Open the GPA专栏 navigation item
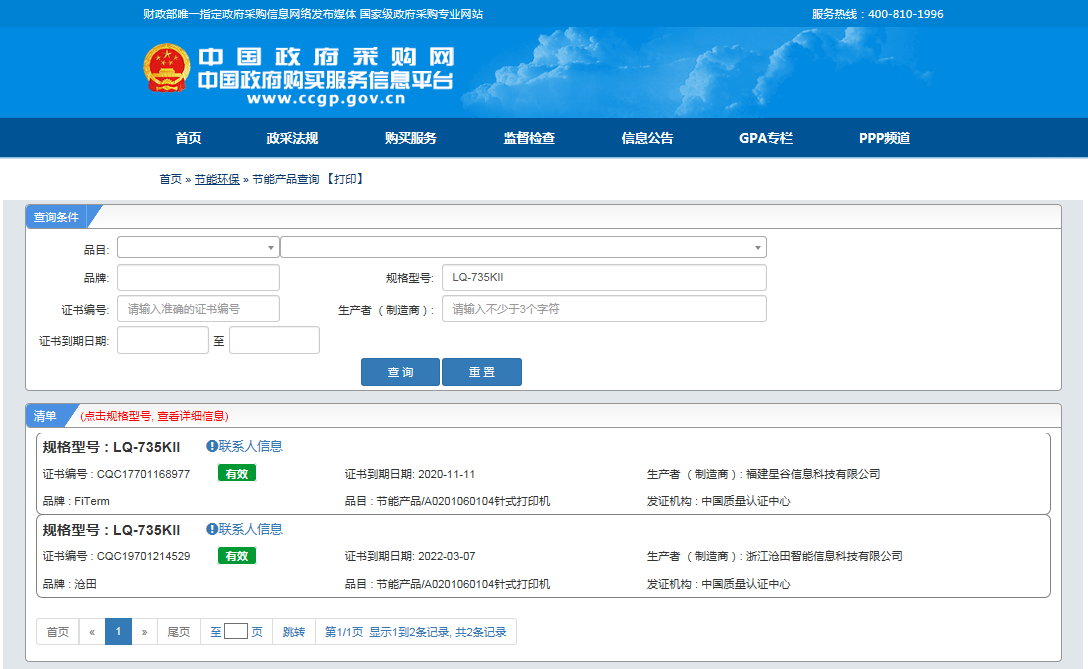 pyautogui.click(x=766, y=138)
